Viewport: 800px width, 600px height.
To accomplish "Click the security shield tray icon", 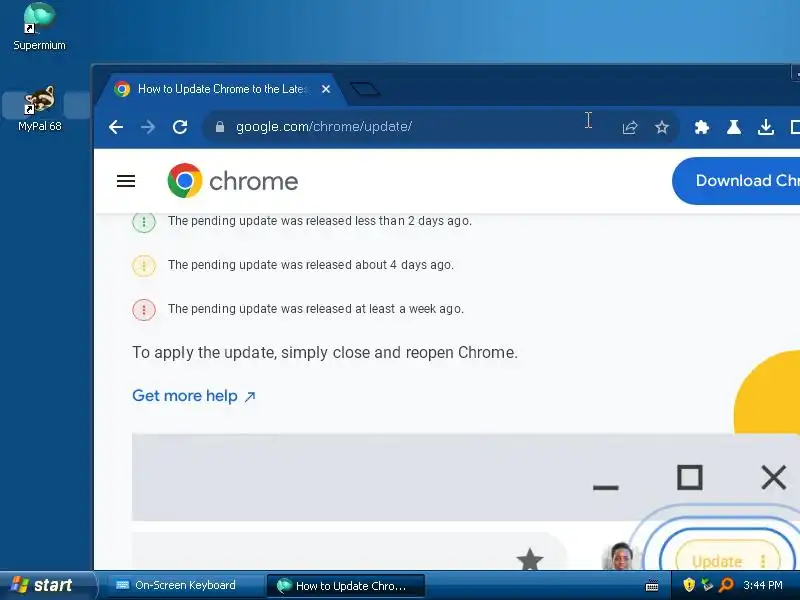I will [x=689, y=585].
